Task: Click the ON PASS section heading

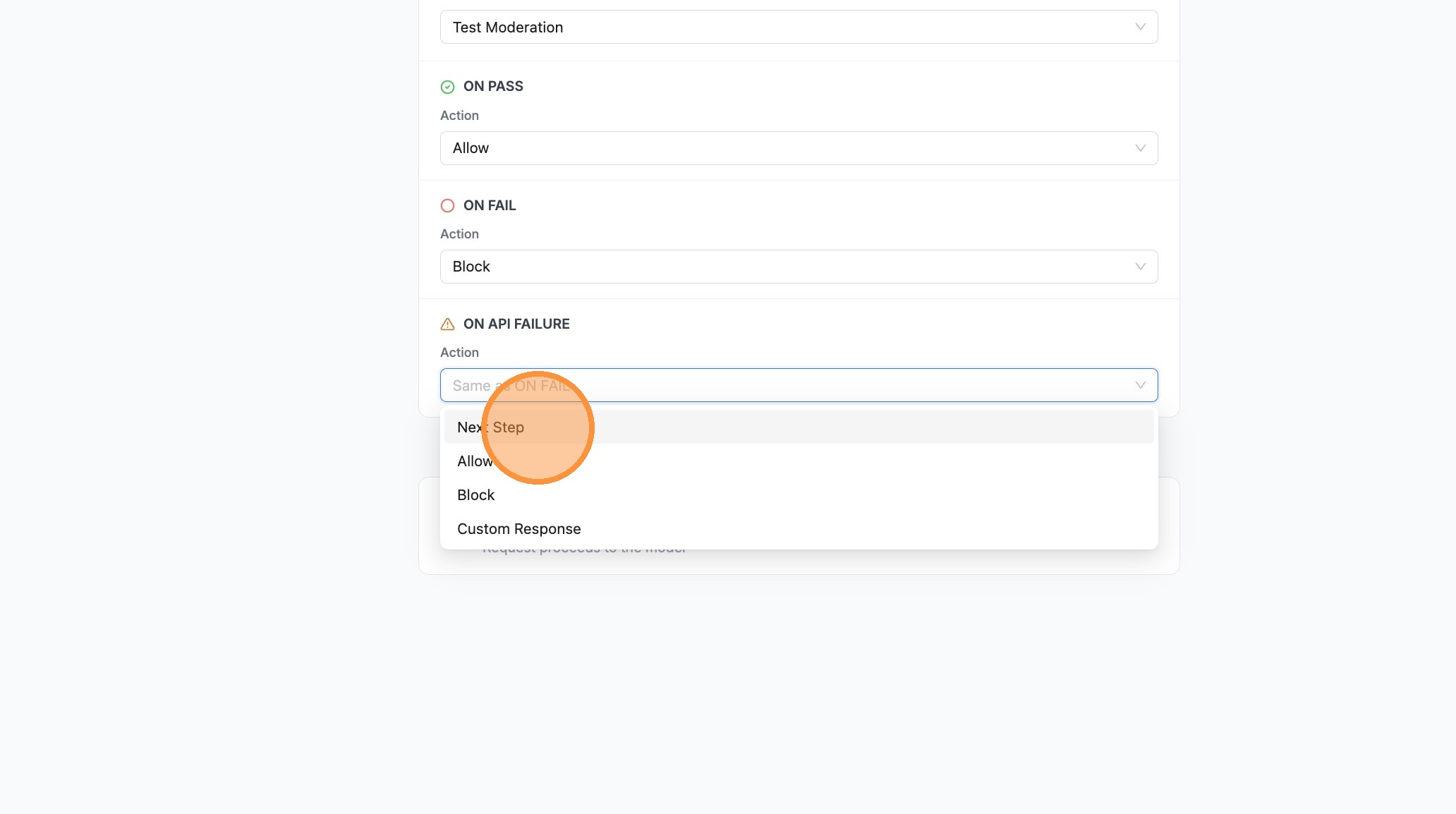Action: tap(493, 86)
